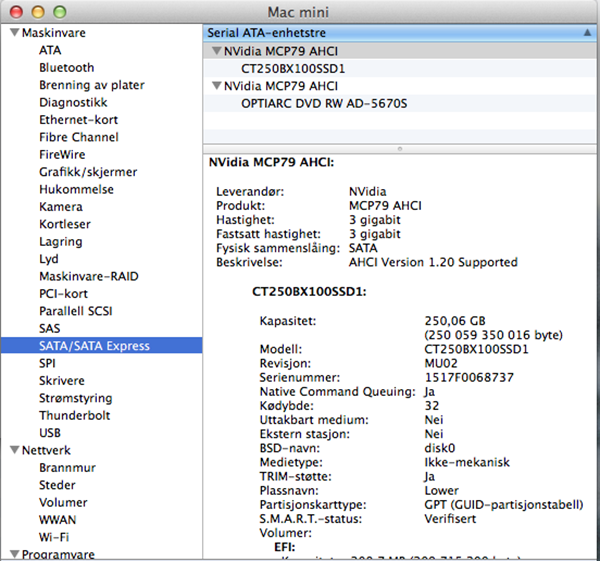Screen dimensions: 600x561
Task: Click the capacity value 250,06 GB
Action: tap(455, 321)
